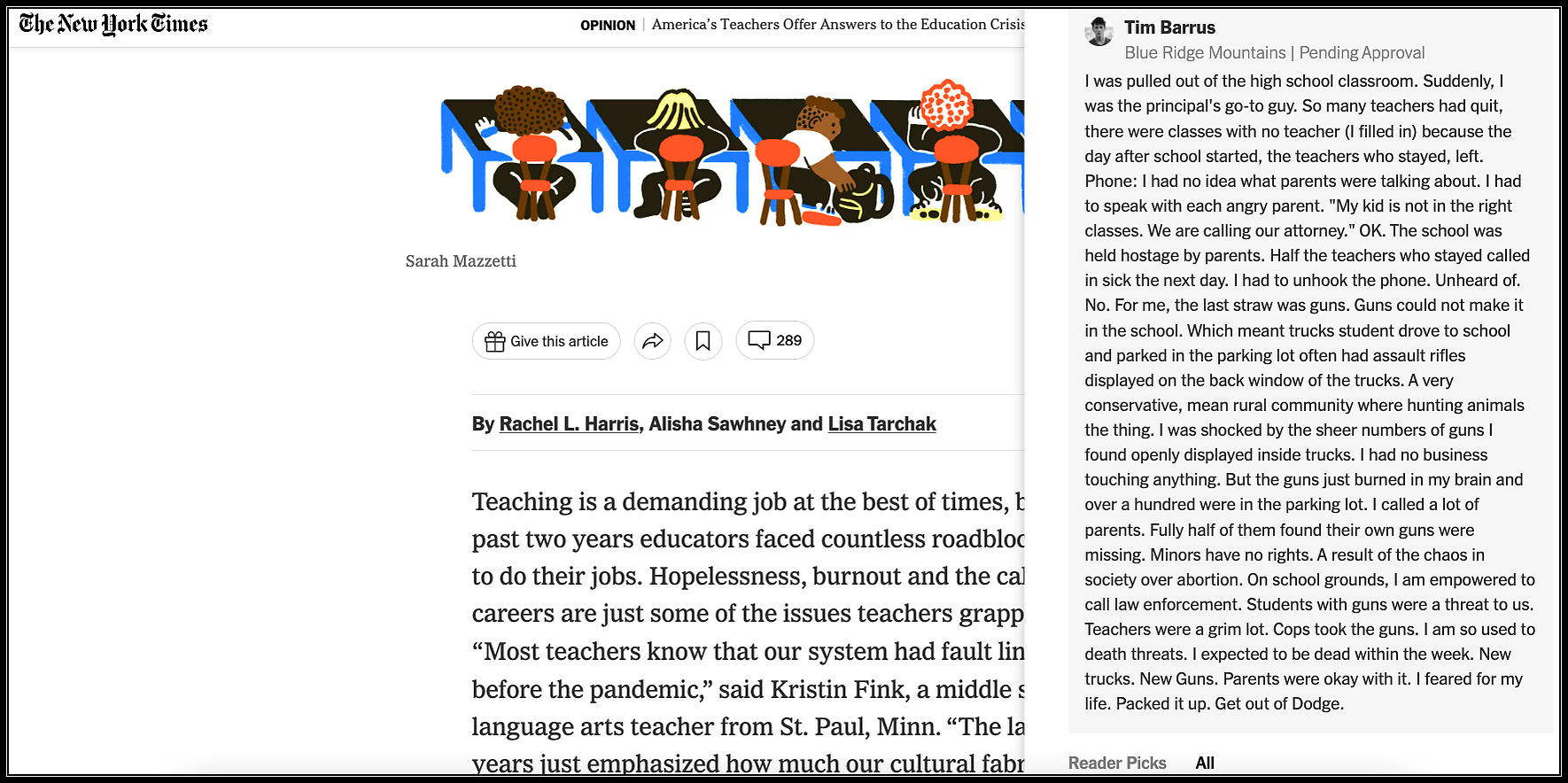This screenshot has width=1568, height=783.
Task: Click the article illustration of students
Action: [x=732, y=152]
